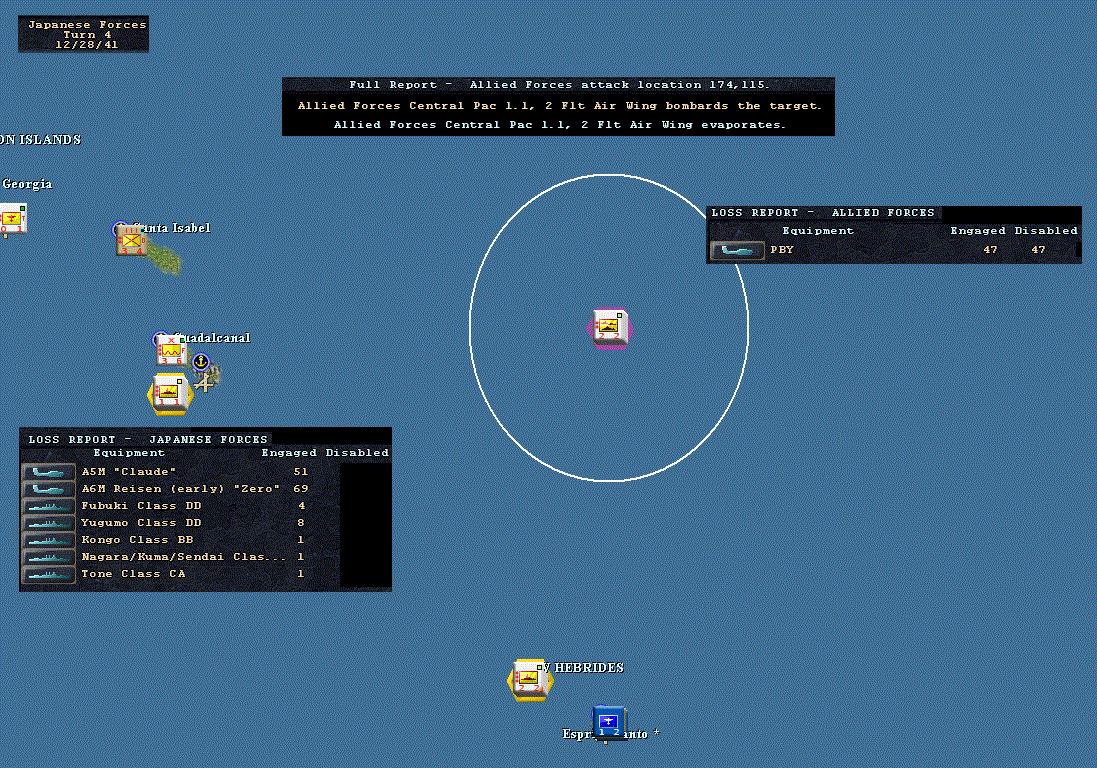
Task: Click the A5M Claude aircraft icon
Action: pyautogui.click(x=48, y=472)
